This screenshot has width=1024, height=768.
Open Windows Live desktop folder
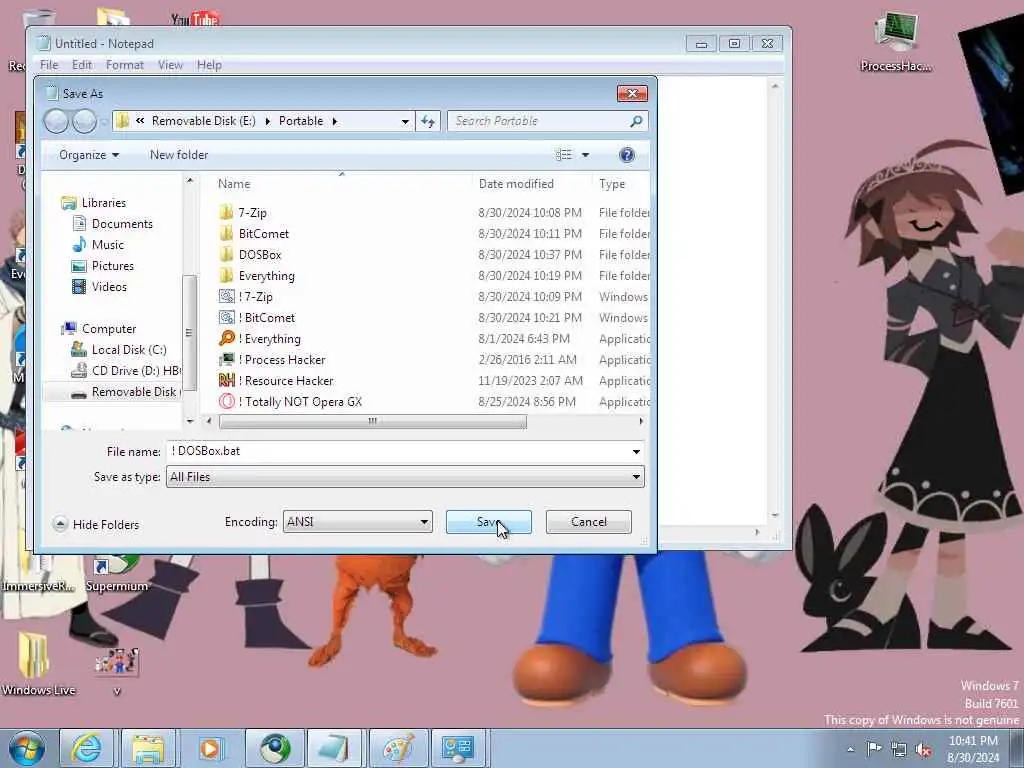click(x=37, y=664)
